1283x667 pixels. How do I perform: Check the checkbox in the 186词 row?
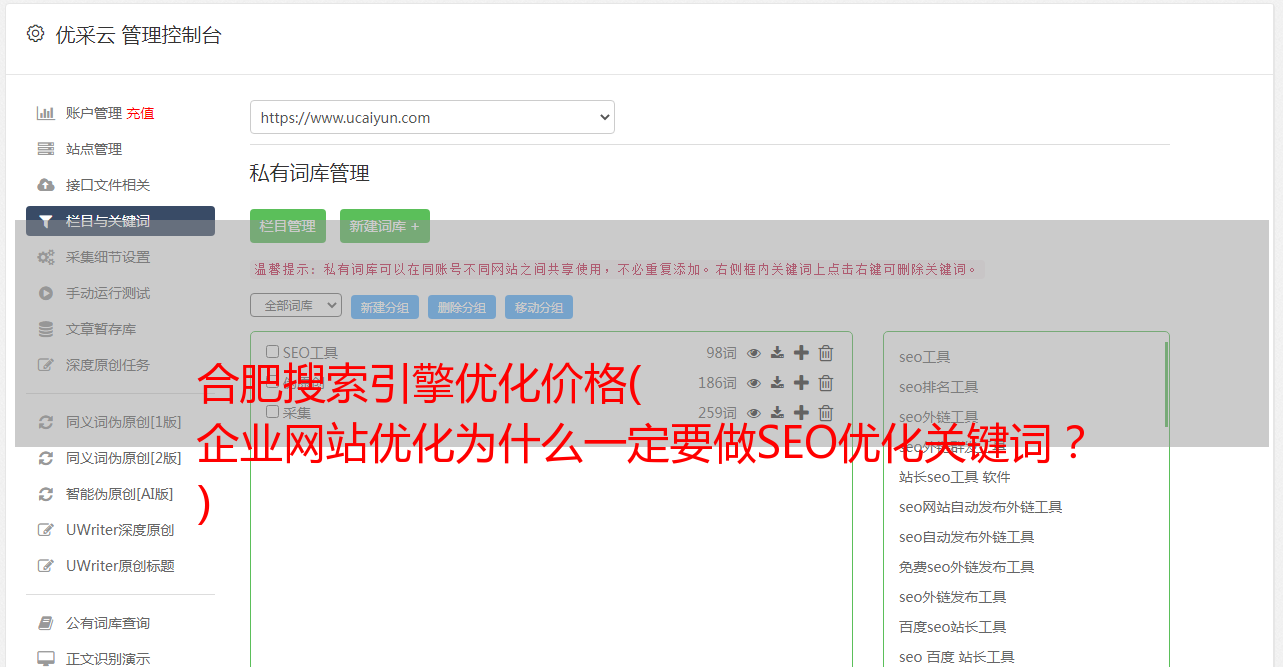pyautogui.click(x=272, y=382)
